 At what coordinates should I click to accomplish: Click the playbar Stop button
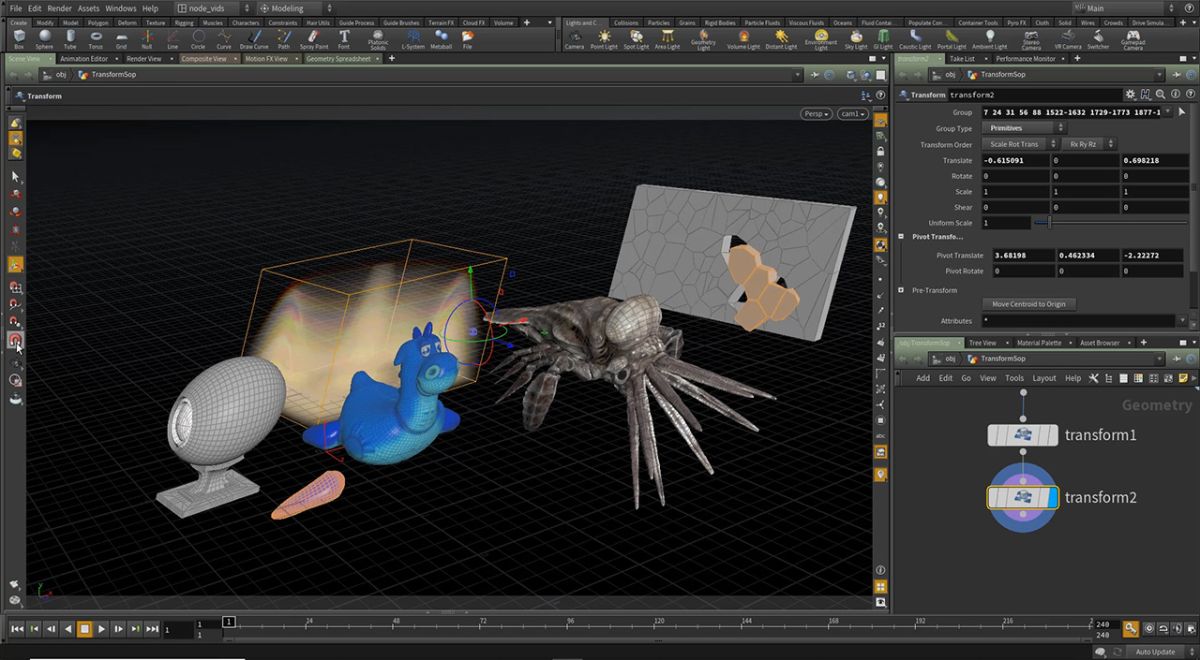(x=84, y=629)
